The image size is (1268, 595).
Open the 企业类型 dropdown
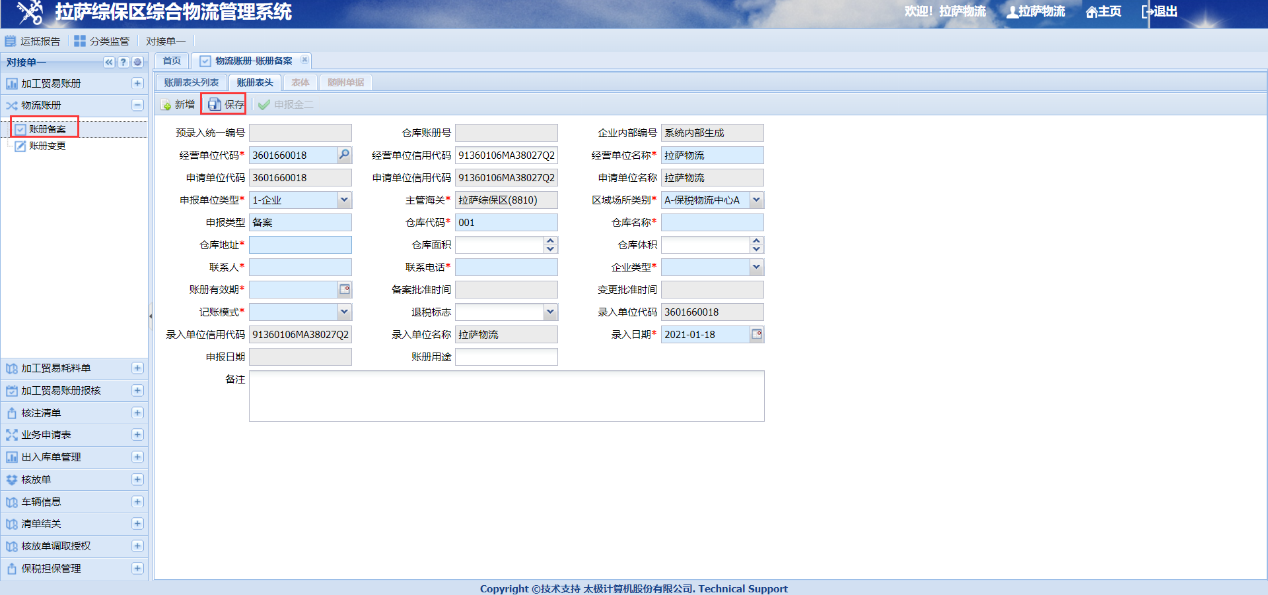[756, 267]
